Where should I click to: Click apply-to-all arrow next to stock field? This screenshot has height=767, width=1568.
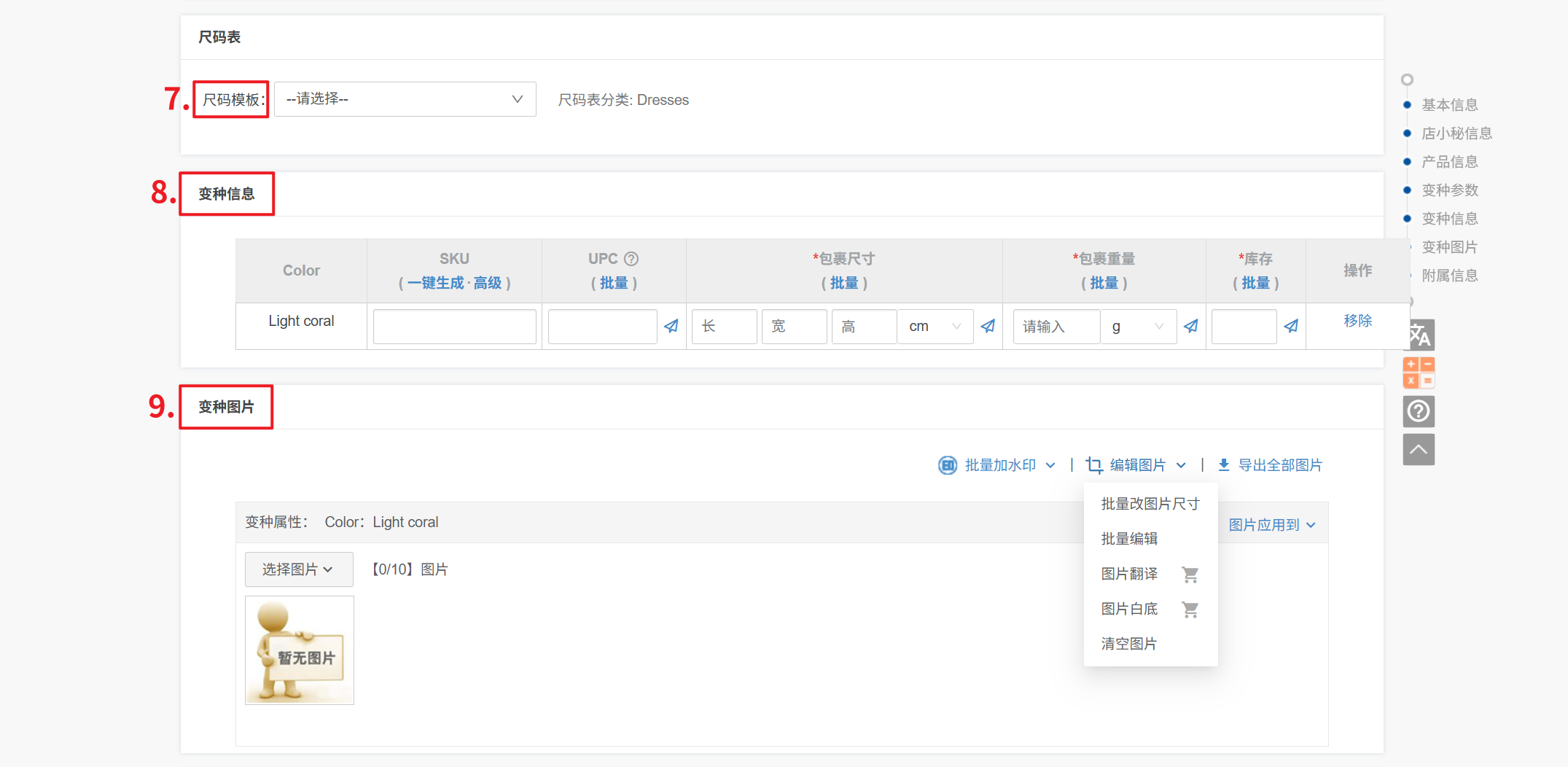point(1291,326)
